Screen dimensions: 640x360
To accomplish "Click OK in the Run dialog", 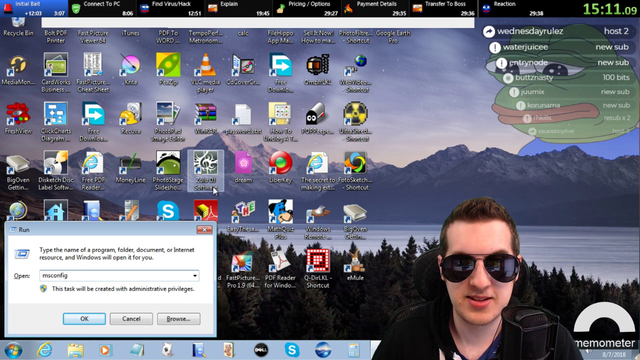I will point(84,319).
